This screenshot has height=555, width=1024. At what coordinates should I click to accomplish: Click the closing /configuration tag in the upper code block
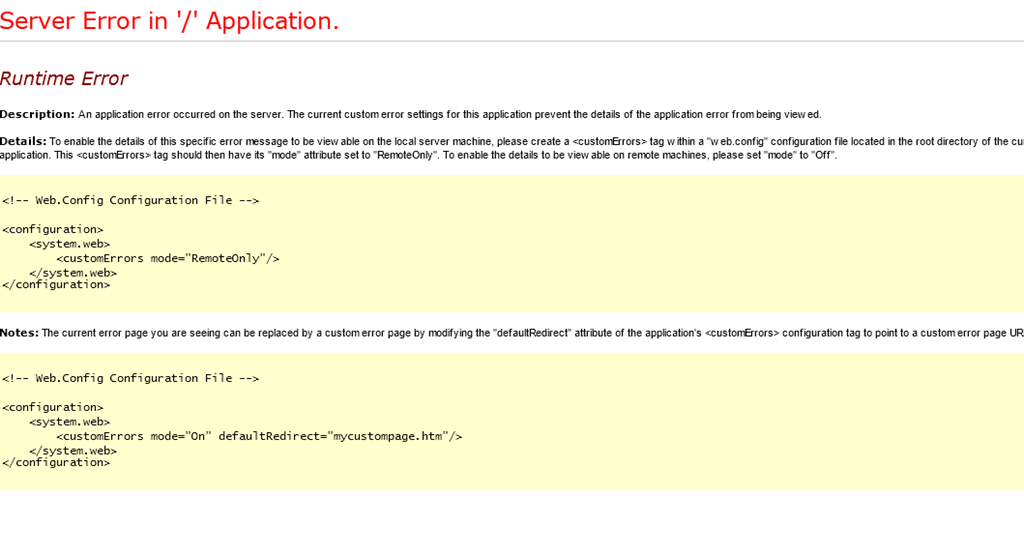coord(56,285)
